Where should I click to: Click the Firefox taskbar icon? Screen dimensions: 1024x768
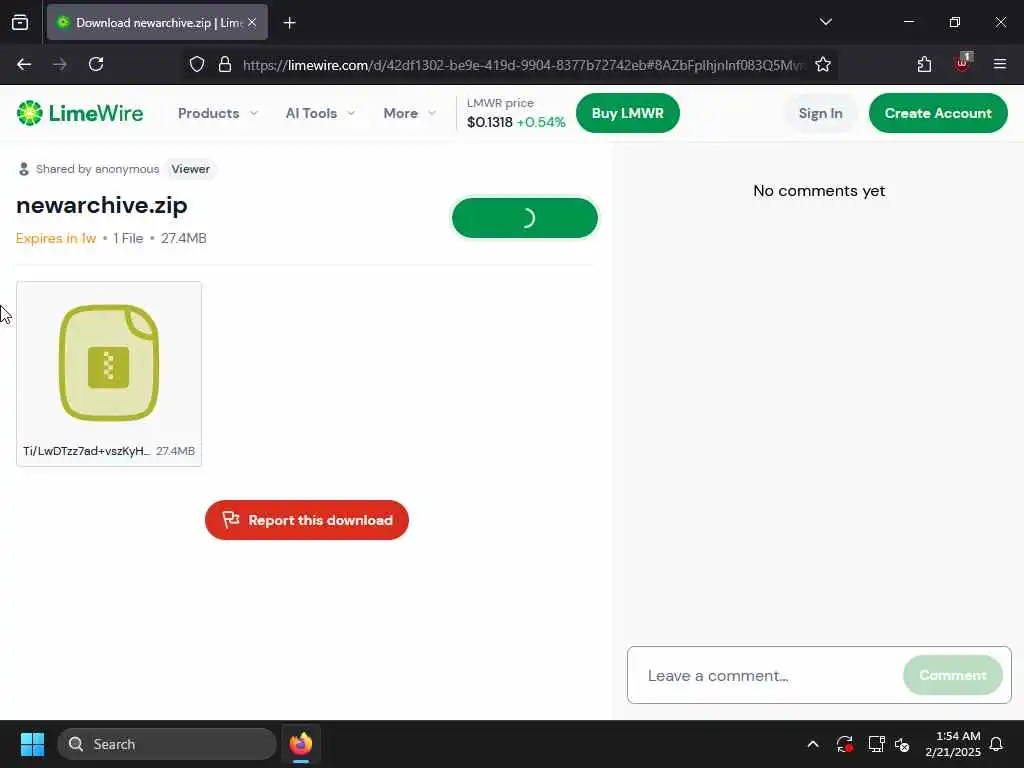click(301, 744)
